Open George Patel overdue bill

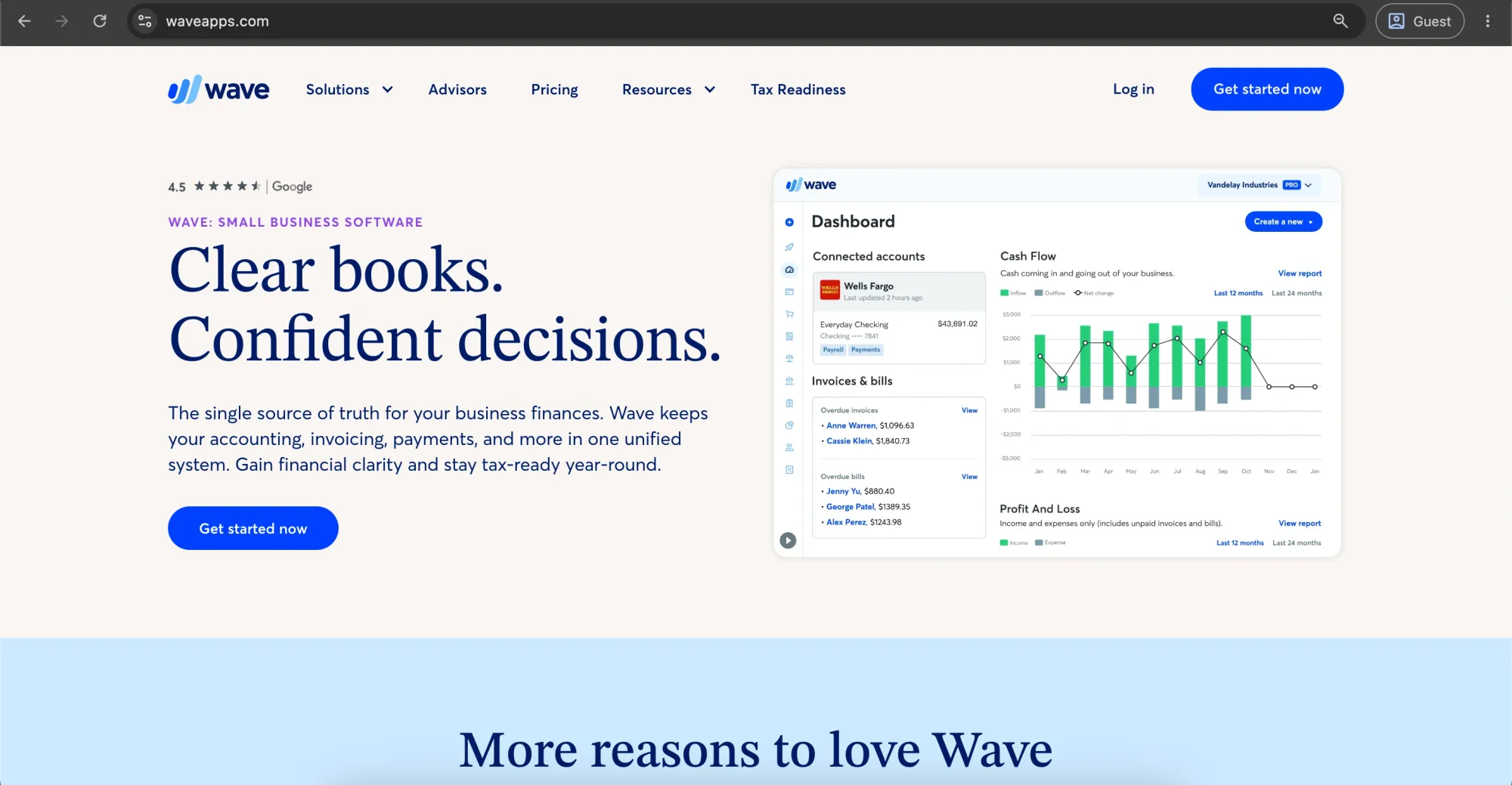(x=850, y=507)
